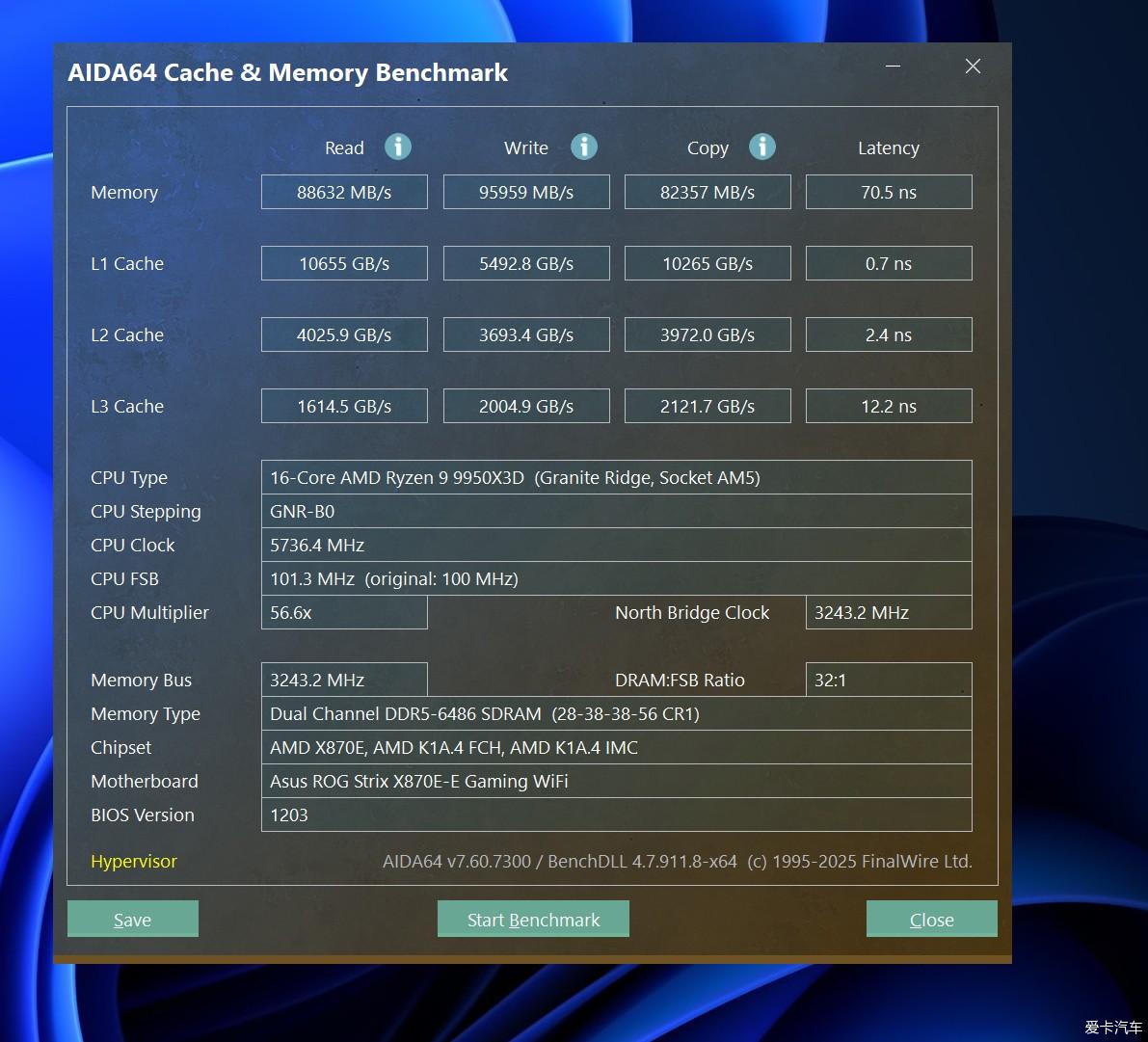Viewport: 1148px width, 1042px height.
Task: Select the Memory copy value 82357 MB/s
Action: tap(707, 192)
